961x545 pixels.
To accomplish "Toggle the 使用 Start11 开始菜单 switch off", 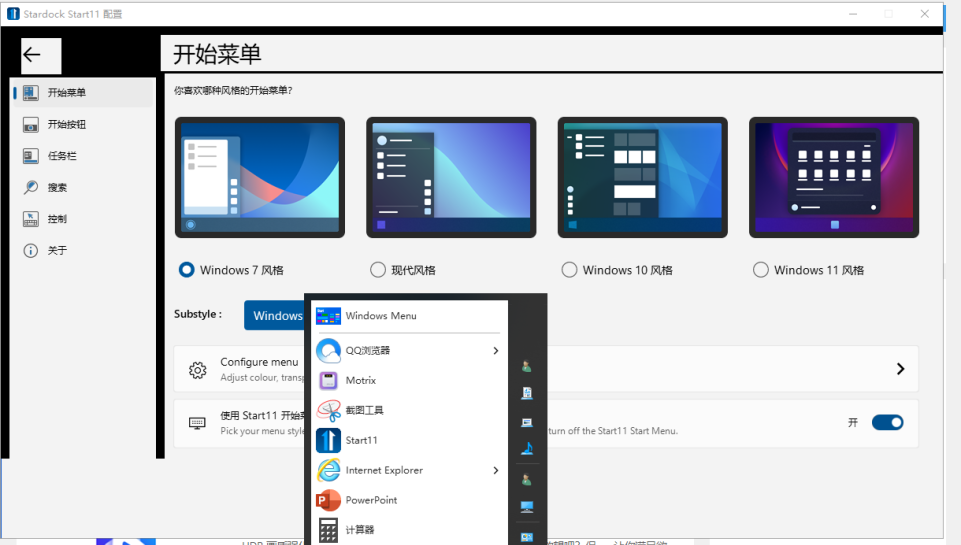I will click(x=887, y=422).
